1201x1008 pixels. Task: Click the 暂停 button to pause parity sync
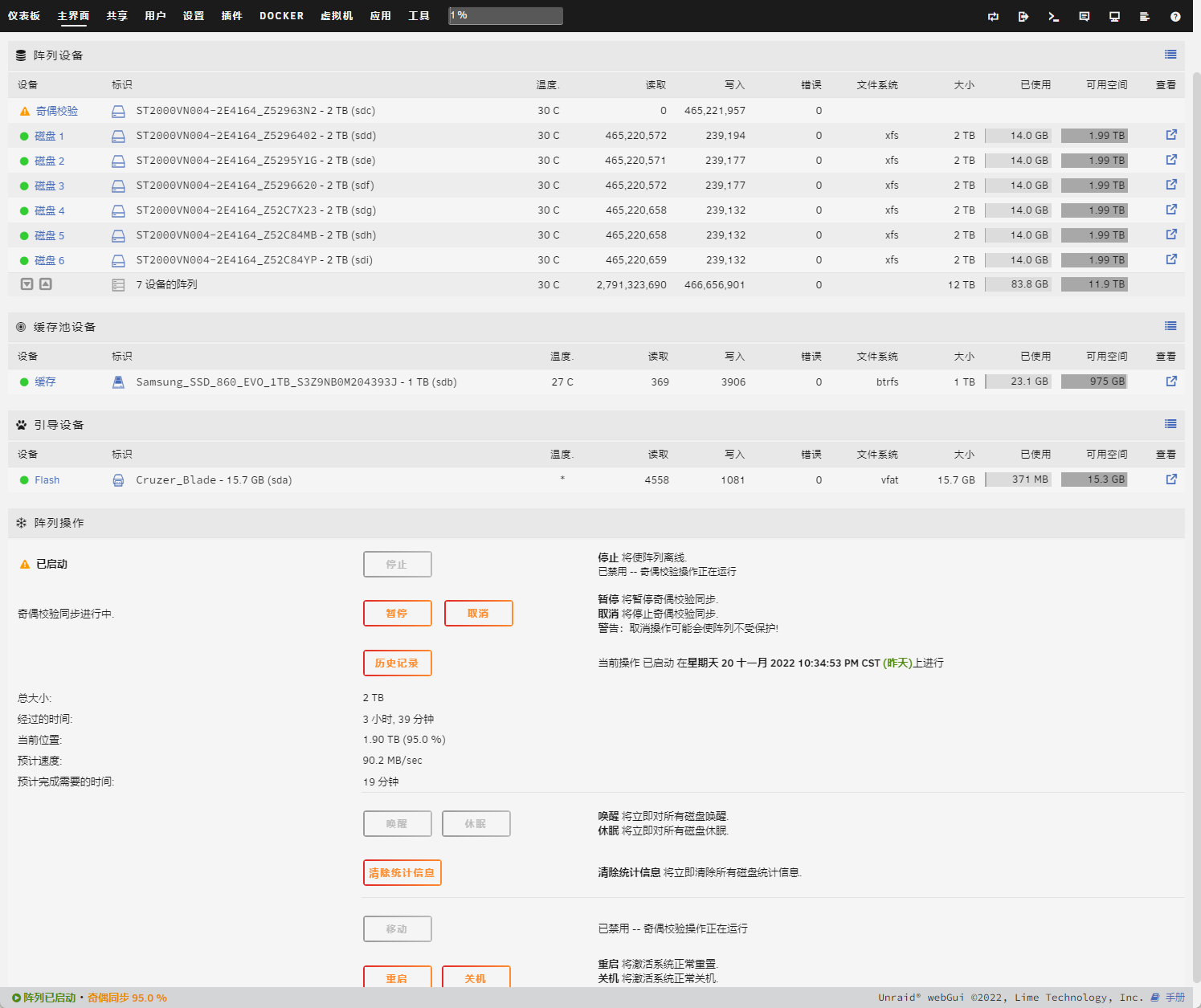(x=397, y=613)
